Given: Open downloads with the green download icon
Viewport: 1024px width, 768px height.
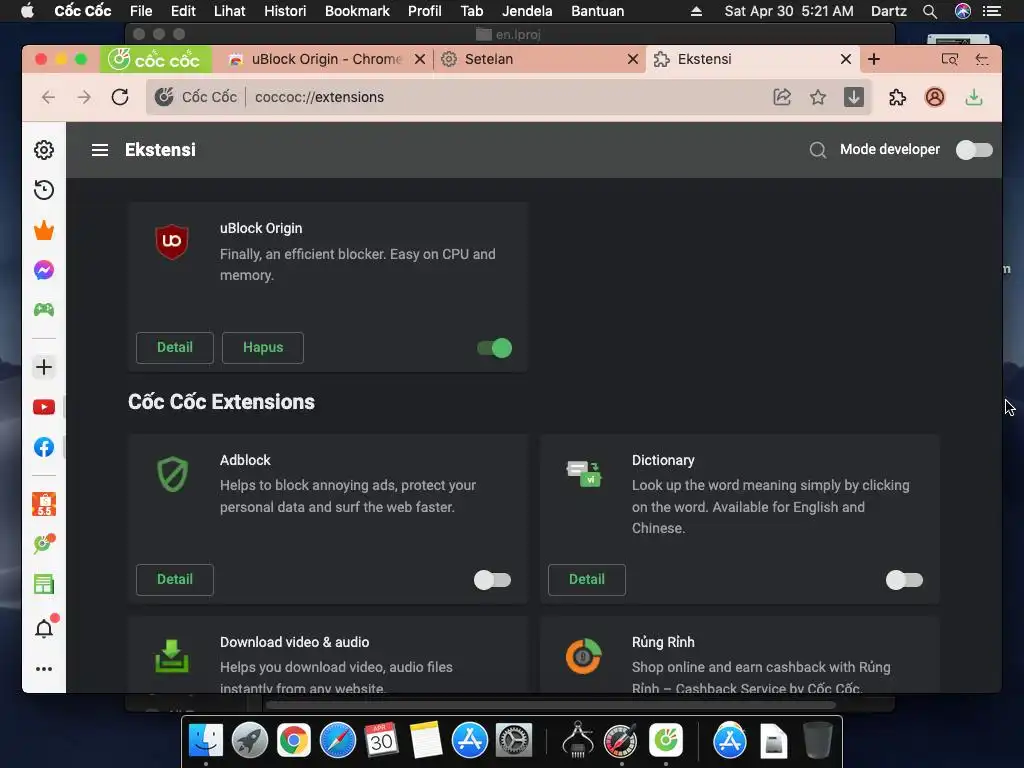Looking at the screenshot, I should click(974, 97).
